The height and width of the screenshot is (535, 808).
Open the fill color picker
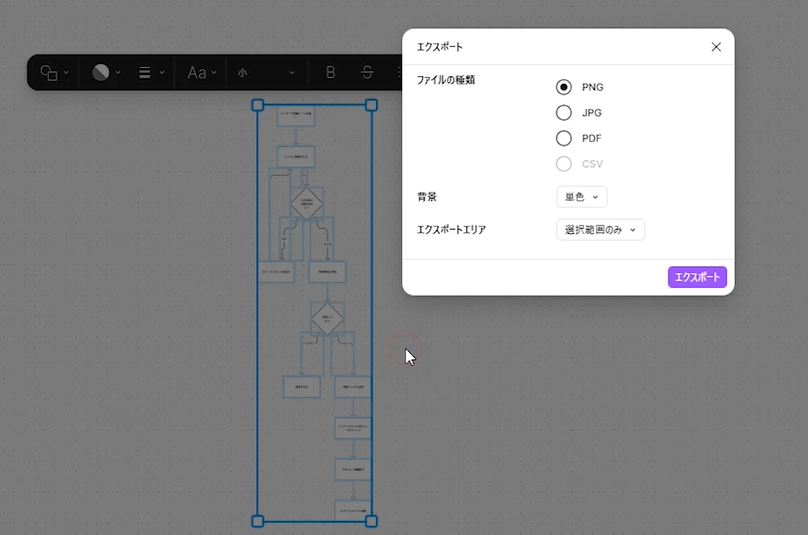[105, 72]
